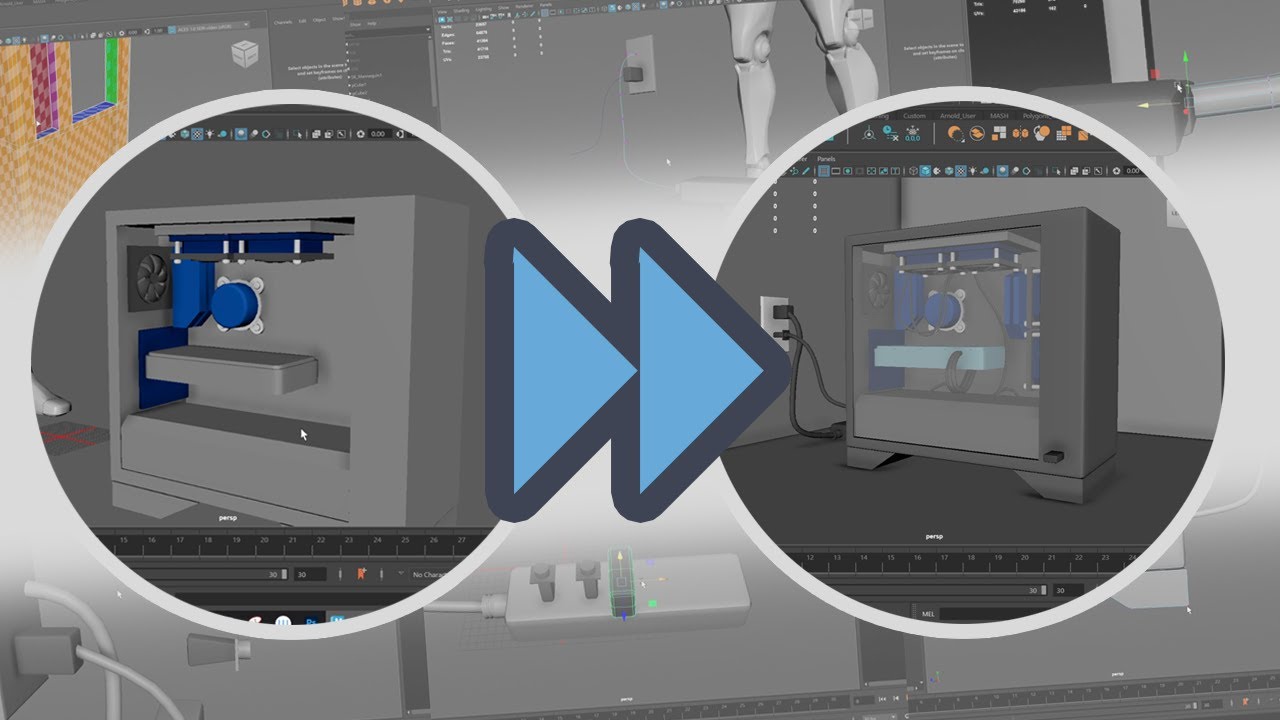Toggle Screen Space Ambient Occlusion, right circle
Viewport: 1280px width, 720px height.
[1002, 170]
